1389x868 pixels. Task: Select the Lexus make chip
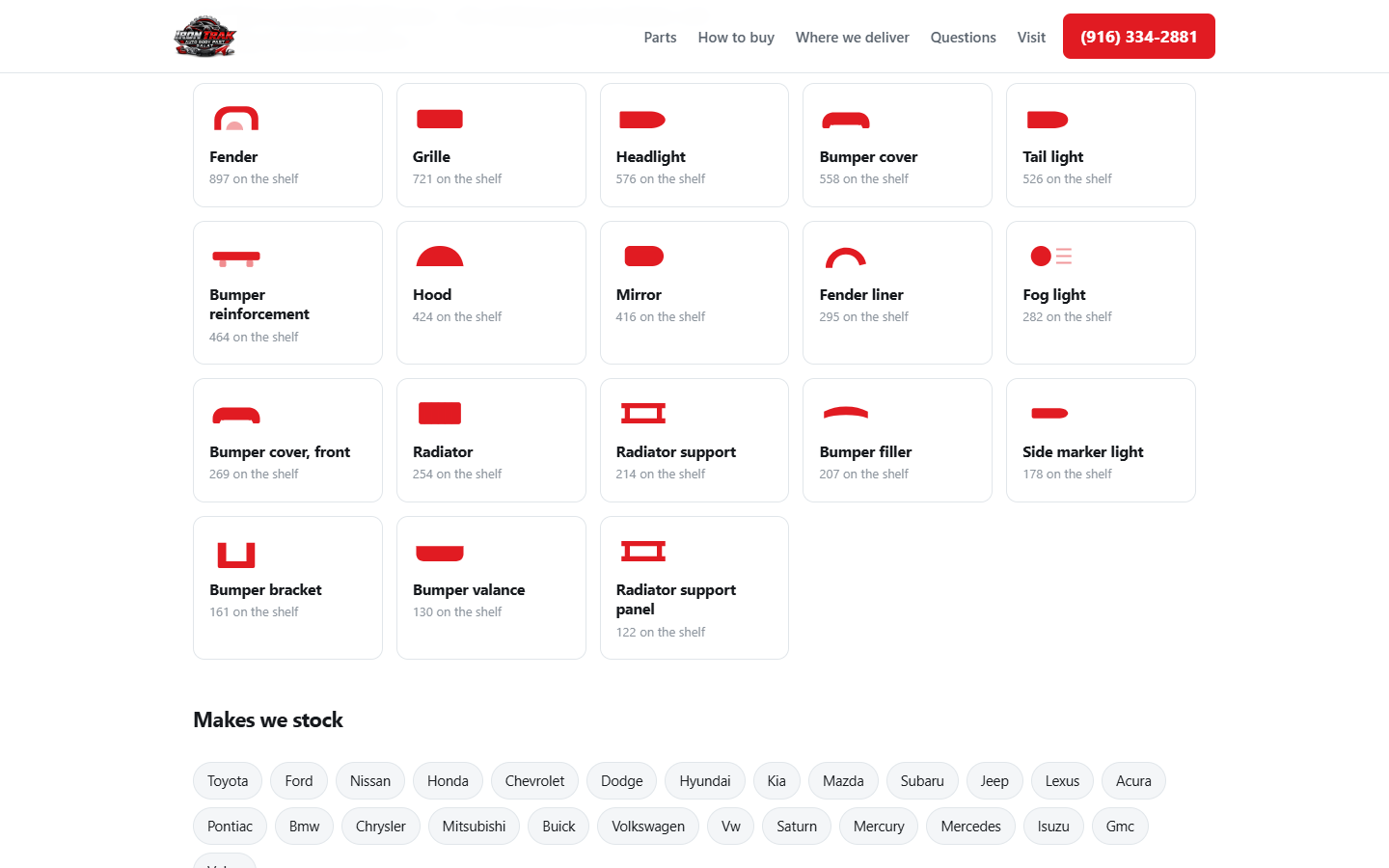(x=1062, y=781)
